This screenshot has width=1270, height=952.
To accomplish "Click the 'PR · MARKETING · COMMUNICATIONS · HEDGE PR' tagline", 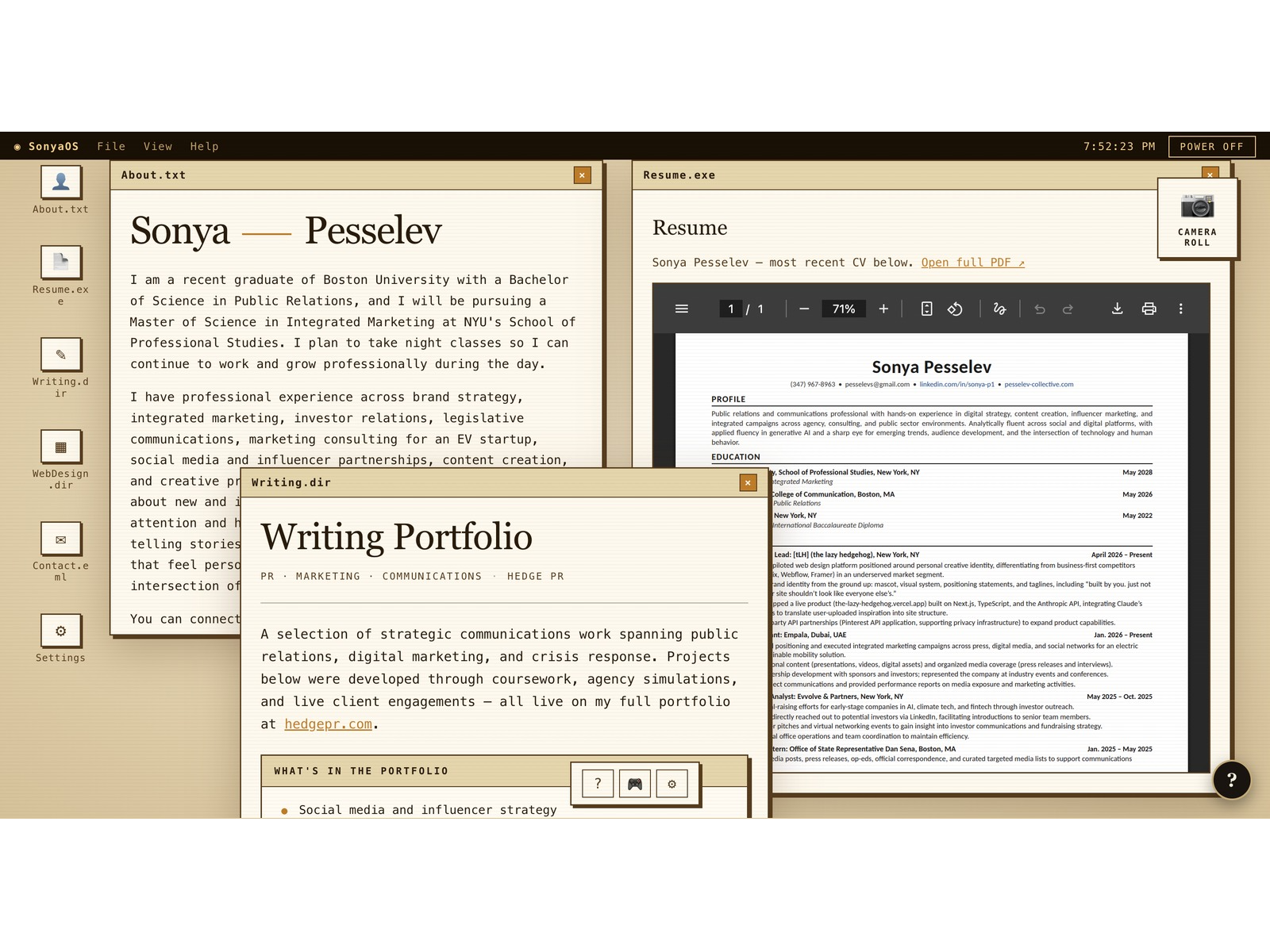I will pos(412,577).
